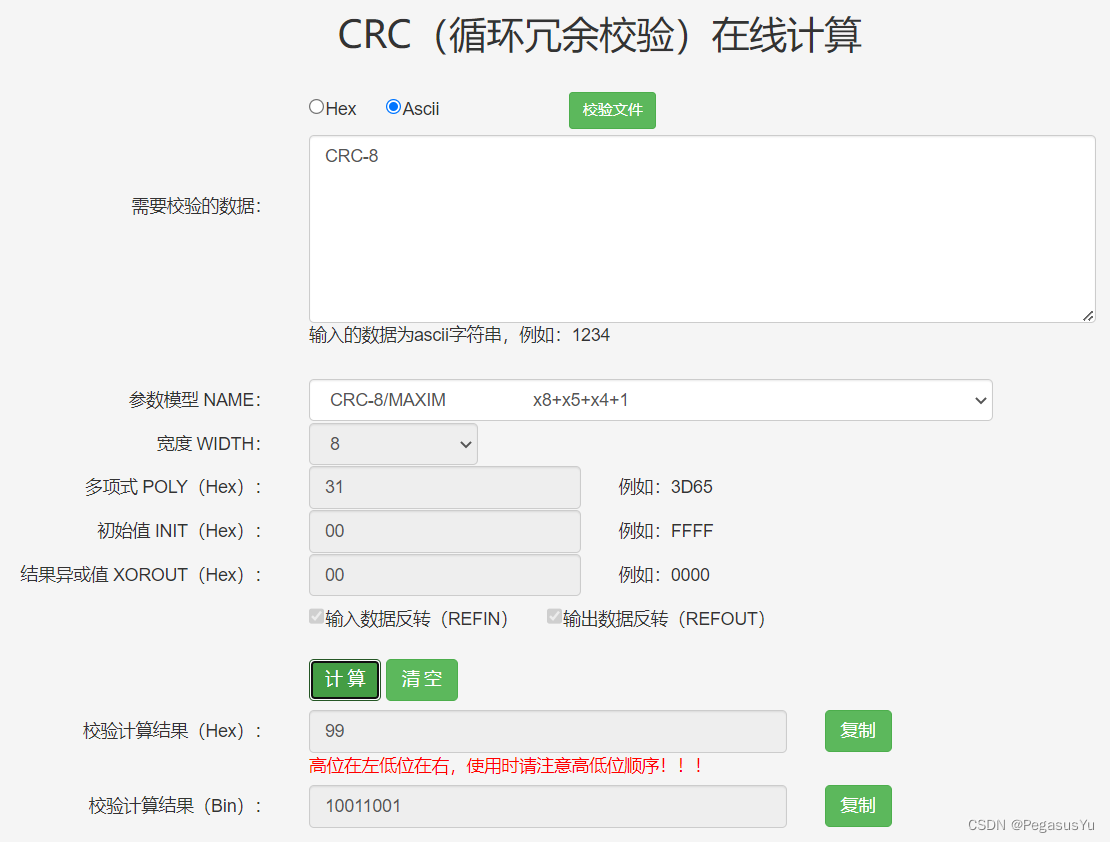Click the textarea resize handle at its corner

[1087, 315]
